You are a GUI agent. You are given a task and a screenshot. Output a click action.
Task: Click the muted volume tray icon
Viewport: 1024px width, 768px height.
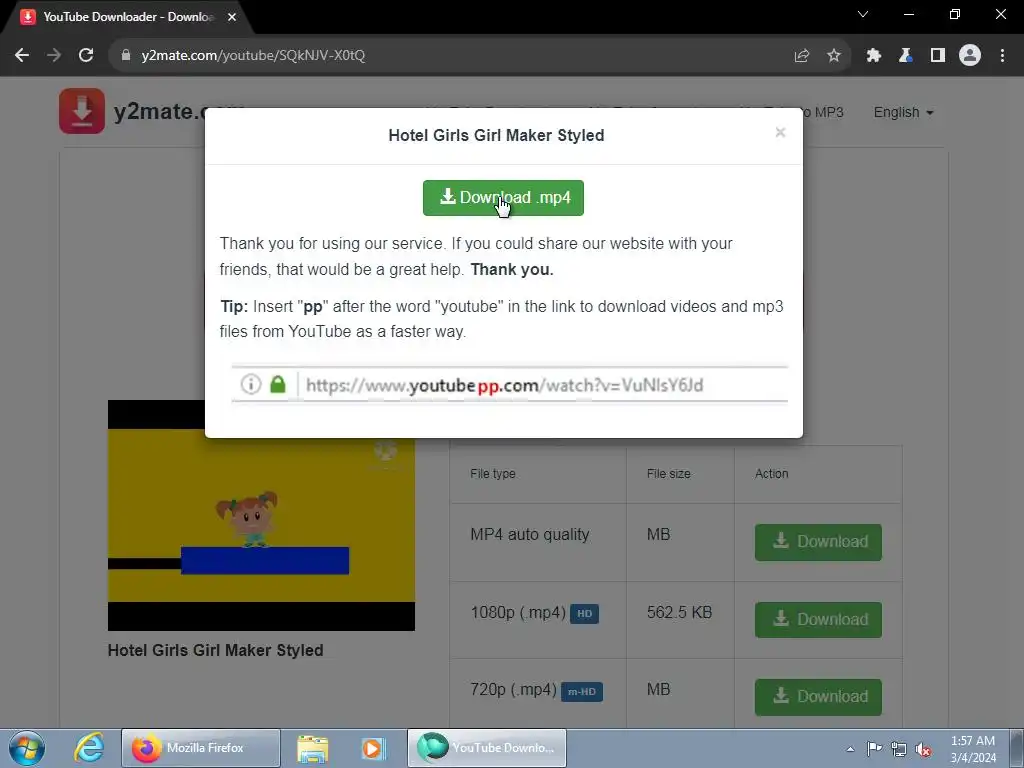(923, 749)
